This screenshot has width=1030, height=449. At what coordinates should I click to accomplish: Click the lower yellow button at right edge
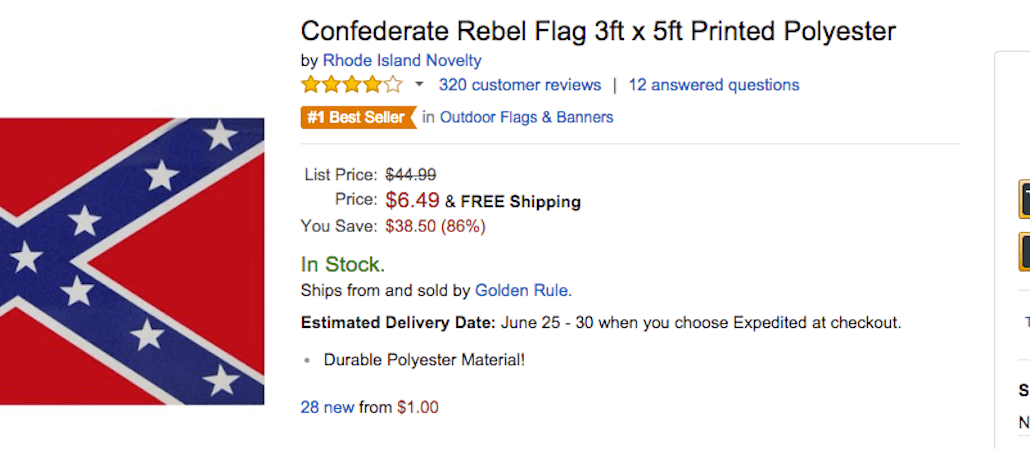(1023, 251)
